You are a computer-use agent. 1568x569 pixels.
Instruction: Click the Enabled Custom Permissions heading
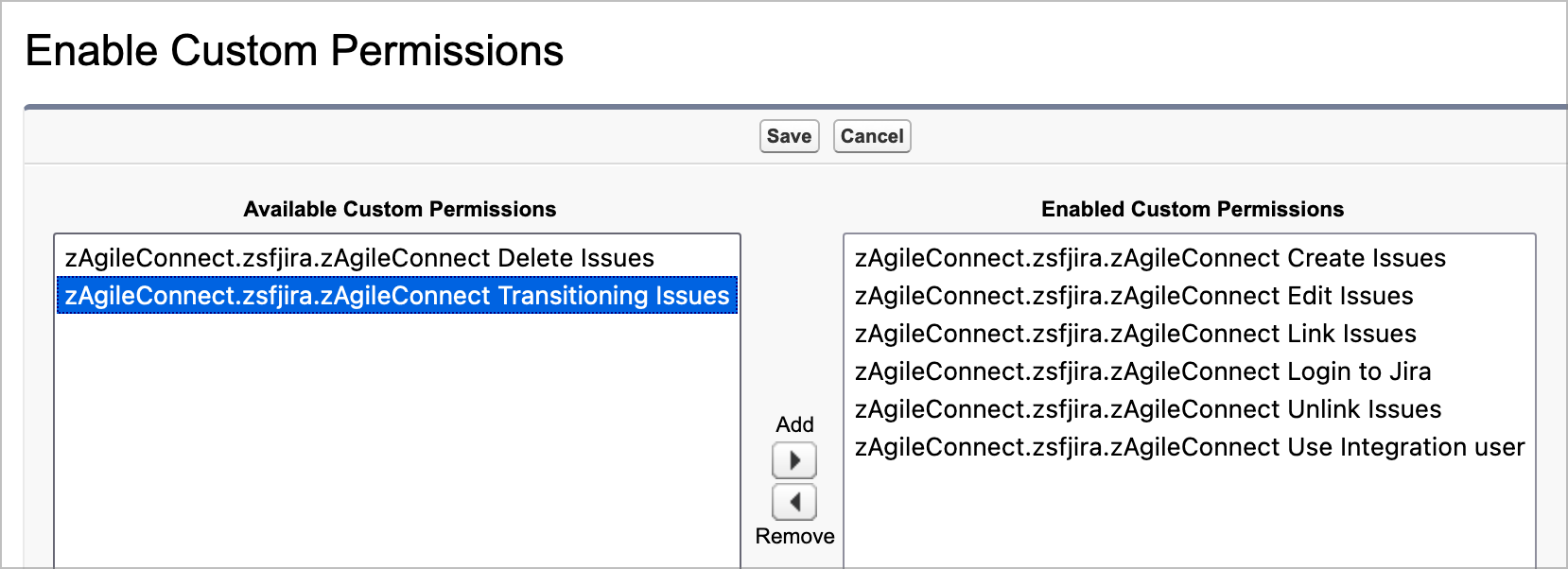tap(1192, 209)
